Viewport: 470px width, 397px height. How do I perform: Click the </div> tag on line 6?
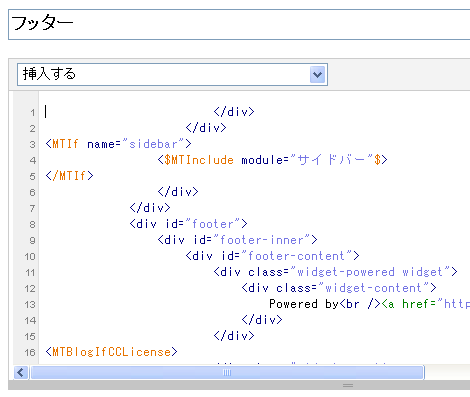(178, 192)
